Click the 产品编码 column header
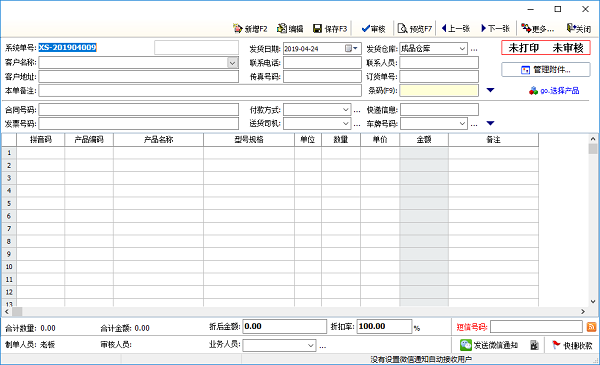Screen dimensions: 600x365 pos(89,140)
